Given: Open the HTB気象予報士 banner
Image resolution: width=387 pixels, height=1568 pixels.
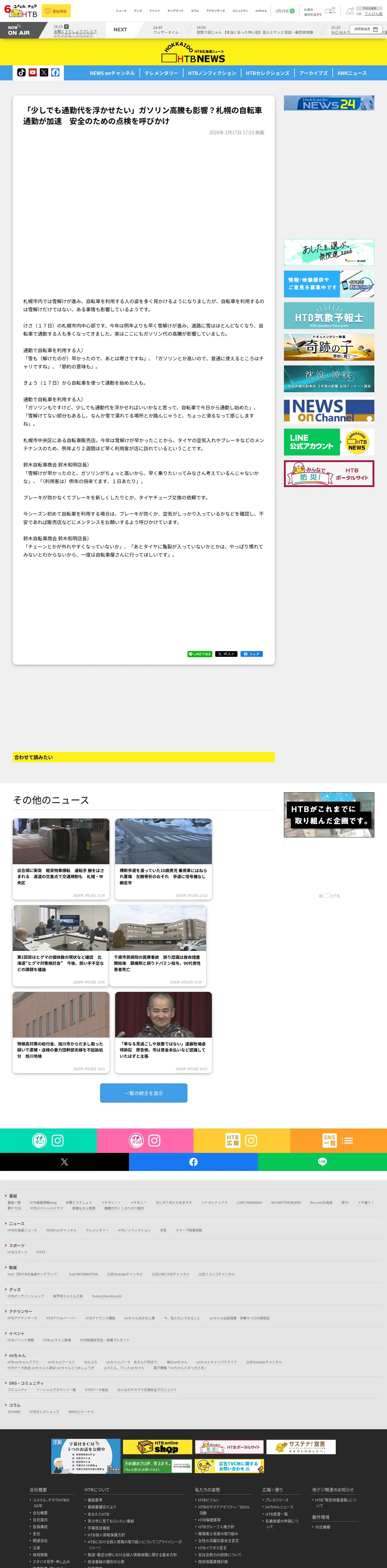Looking at the screenshot, I should tap(329, 315).
